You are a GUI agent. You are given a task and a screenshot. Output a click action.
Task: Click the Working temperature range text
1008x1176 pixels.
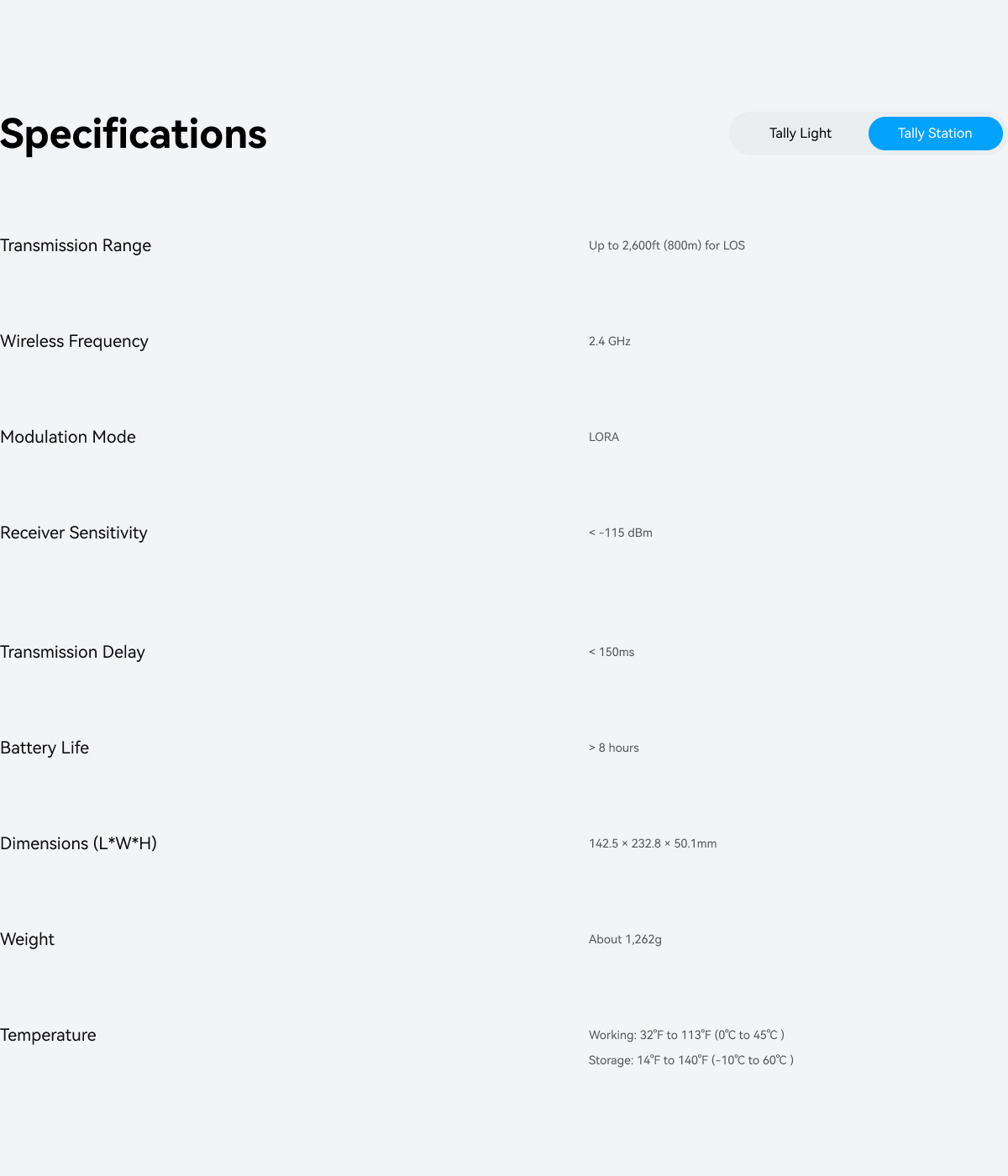coord(686,1035)
